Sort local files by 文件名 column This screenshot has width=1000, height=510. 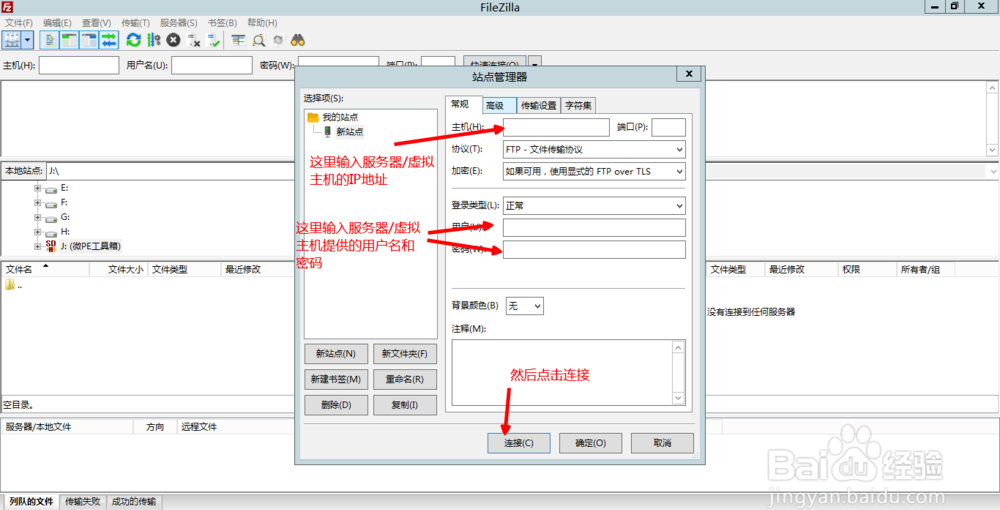point(45,270)
